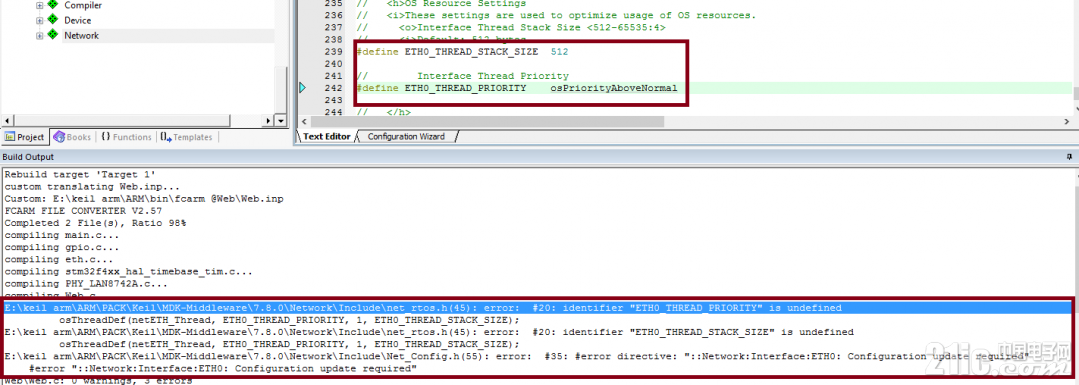This screenshot has width=1079, height=385.
Task: Click the osPriorityAboveNormal value
Action: click(x=614, y=88)
